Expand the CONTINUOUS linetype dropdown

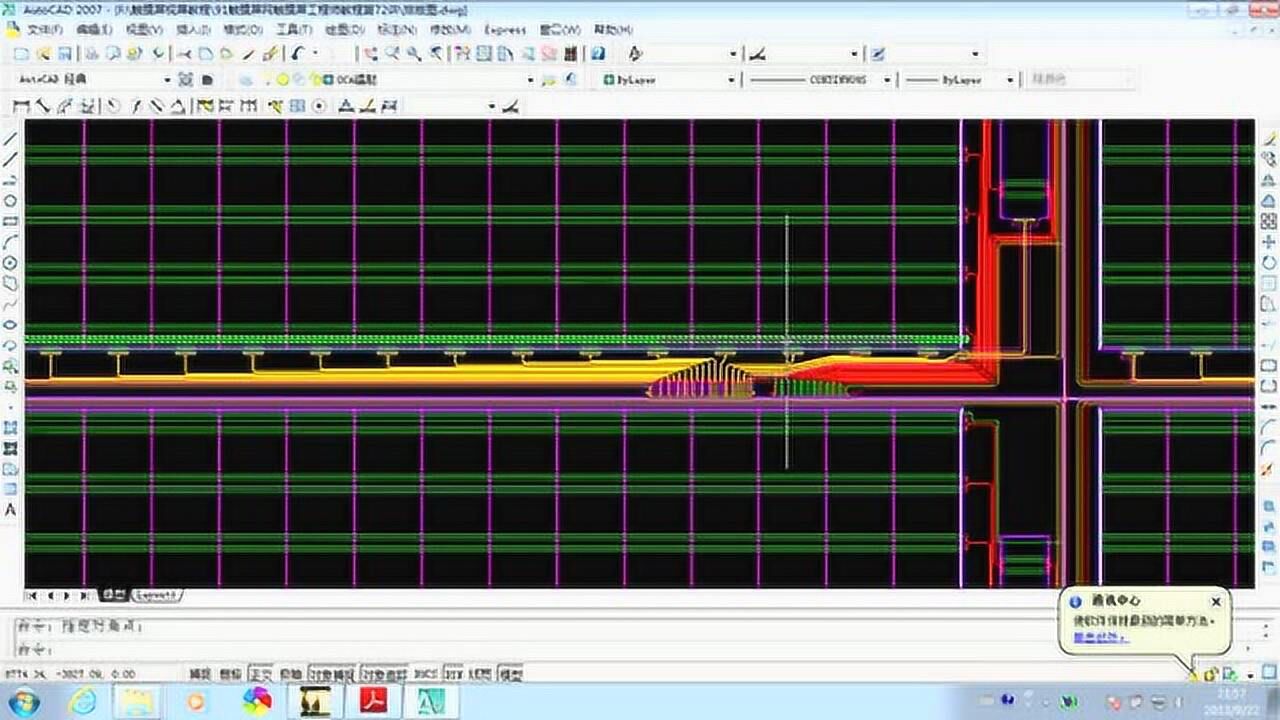point(886,80)
